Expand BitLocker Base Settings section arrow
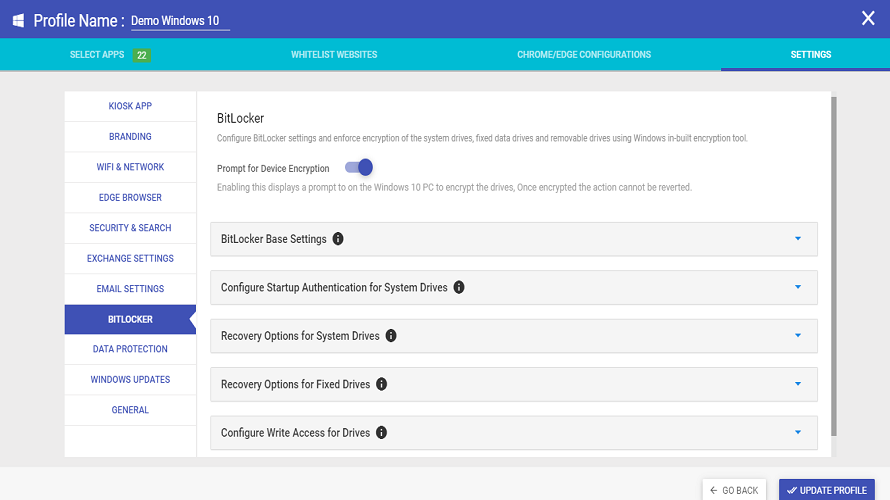The image size is (890, 500). coord(797,239)
